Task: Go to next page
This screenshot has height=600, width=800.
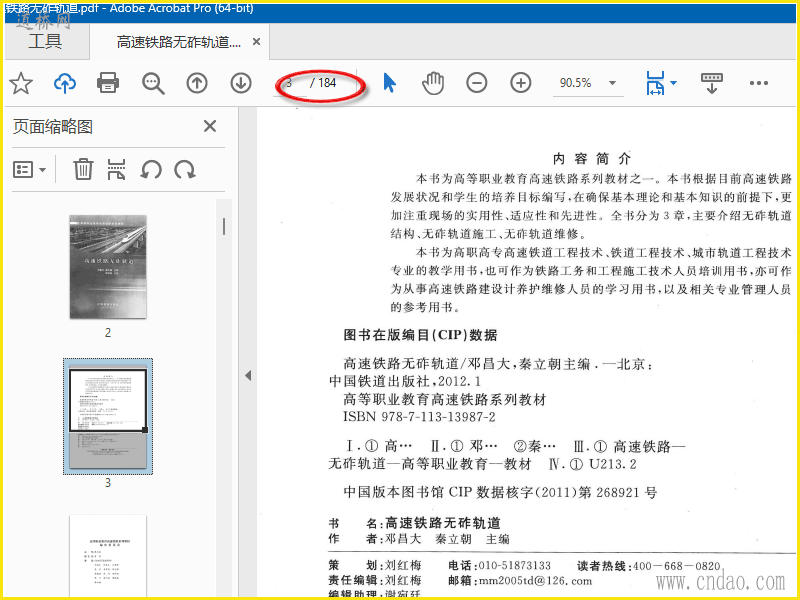Action: 241,83
